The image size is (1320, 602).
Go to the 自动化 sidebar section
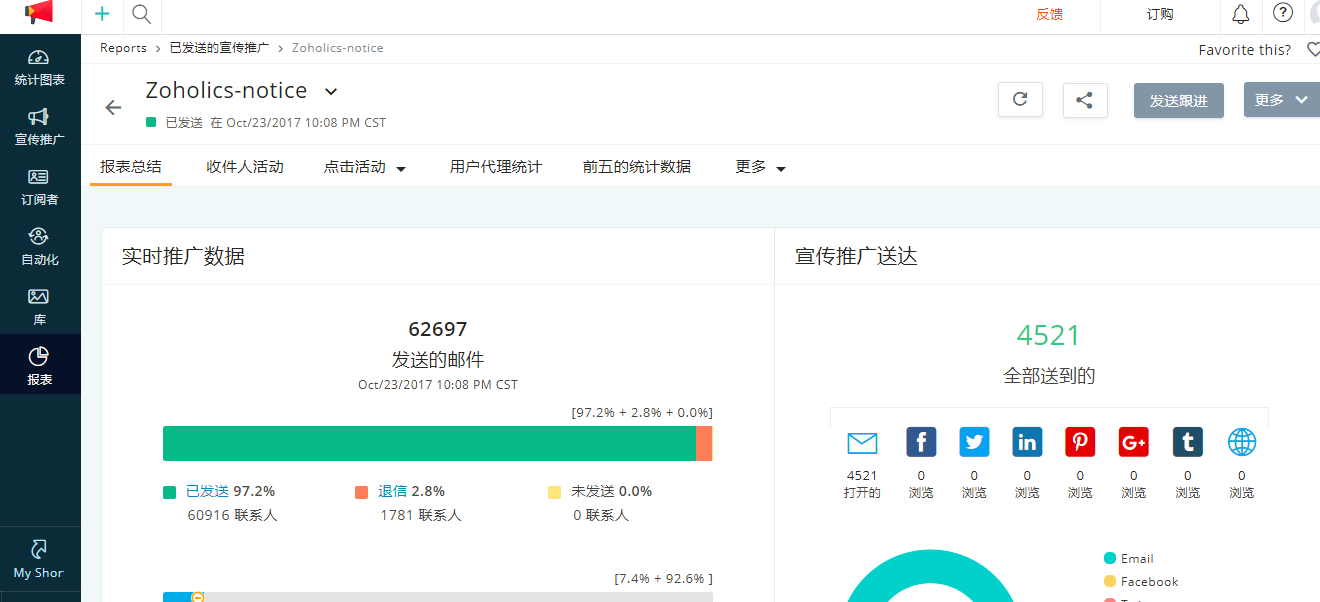pyautogui.click(x=39, y=247)
